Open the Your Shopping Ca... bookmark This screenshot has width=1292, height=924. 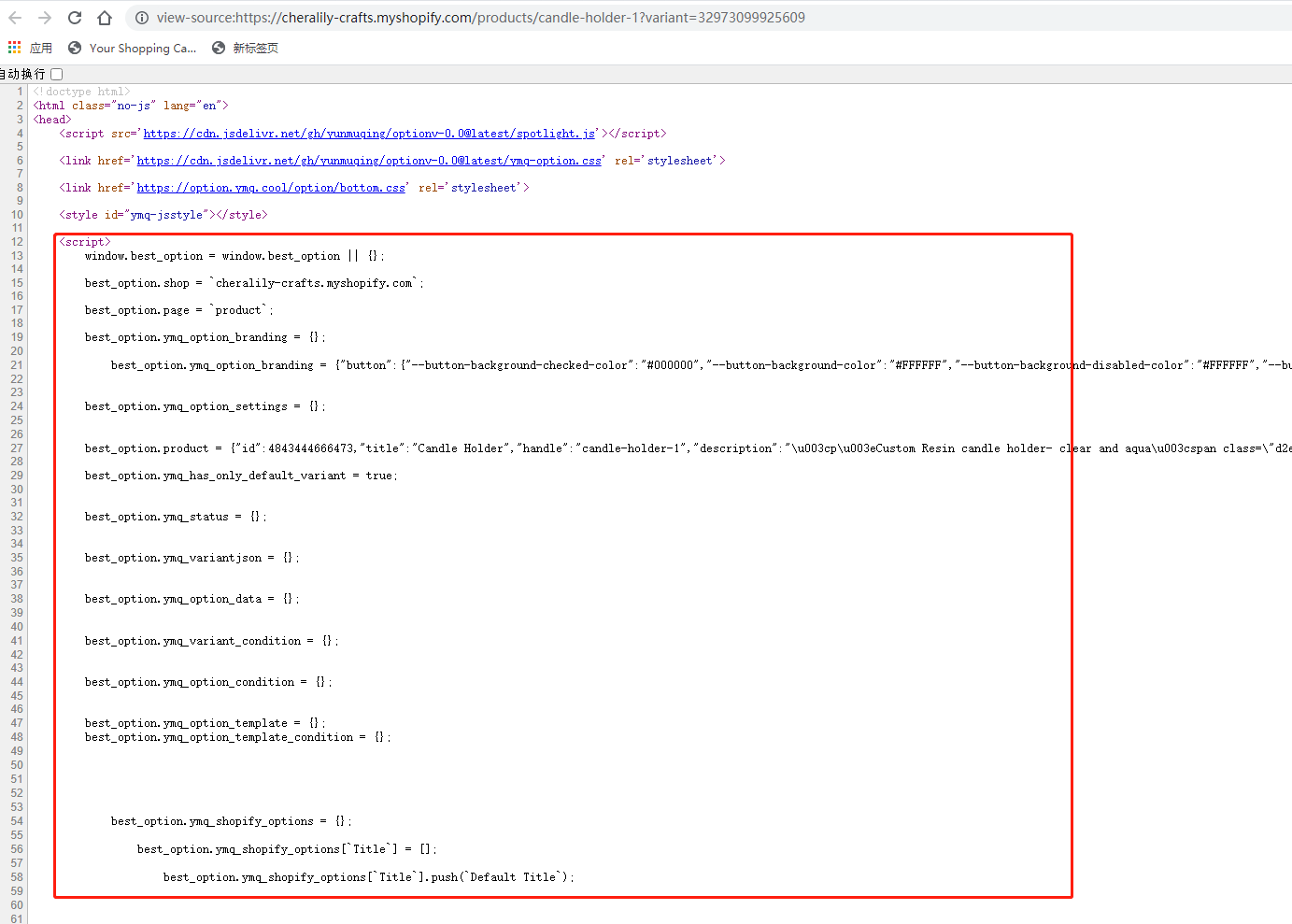point(143,48)
